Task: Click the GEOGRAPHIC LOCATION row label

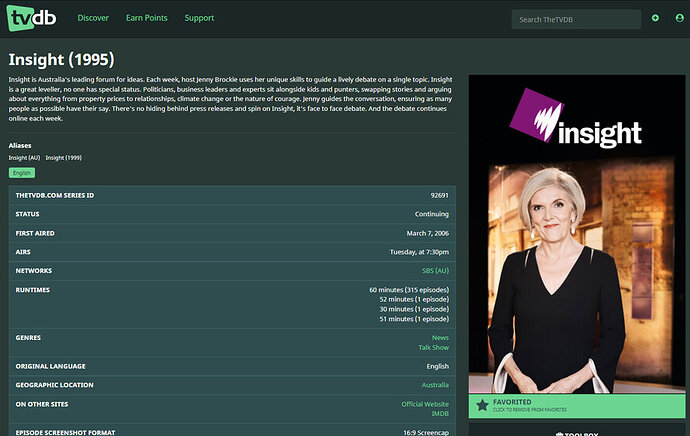Action: 54,385
